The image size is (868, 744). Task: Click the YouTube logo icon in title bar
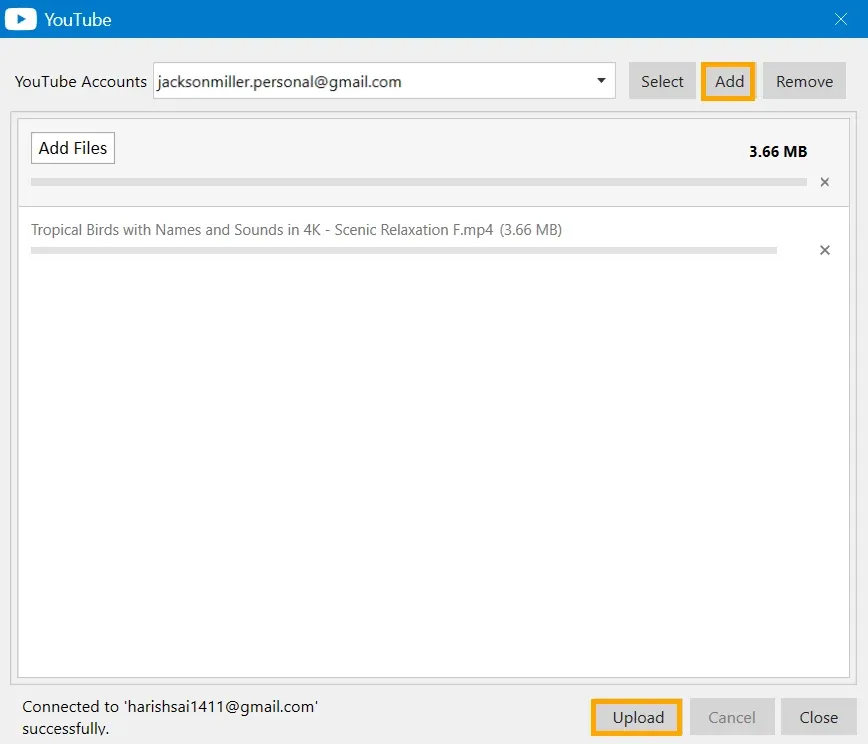coord(20,19)
